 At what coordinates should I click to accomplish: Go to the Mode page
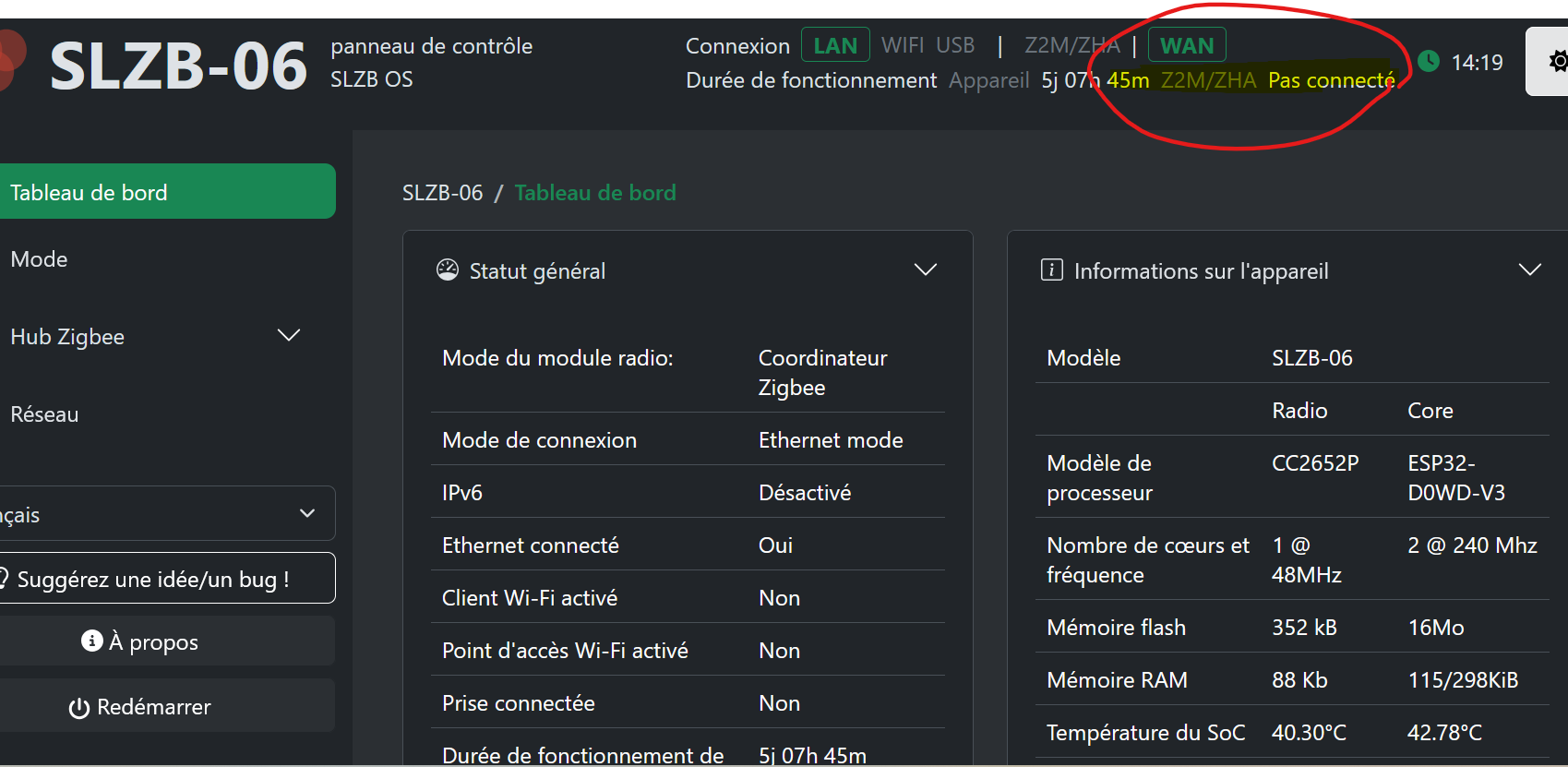(x=39, y=259)
